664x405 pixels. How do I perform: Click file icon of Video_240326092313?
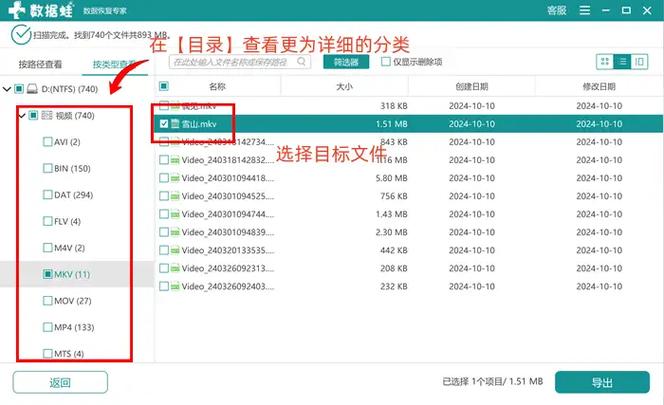175,268
